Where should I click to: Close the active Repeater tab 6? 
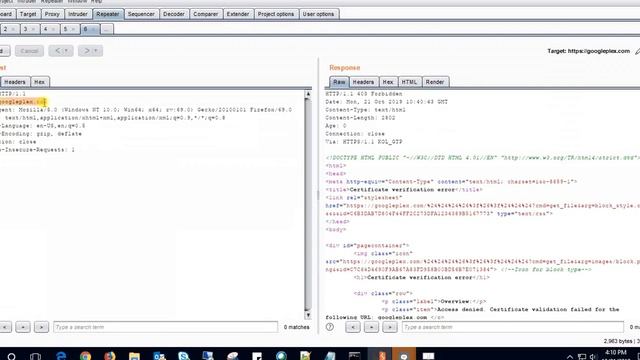[x=94, y=29]
